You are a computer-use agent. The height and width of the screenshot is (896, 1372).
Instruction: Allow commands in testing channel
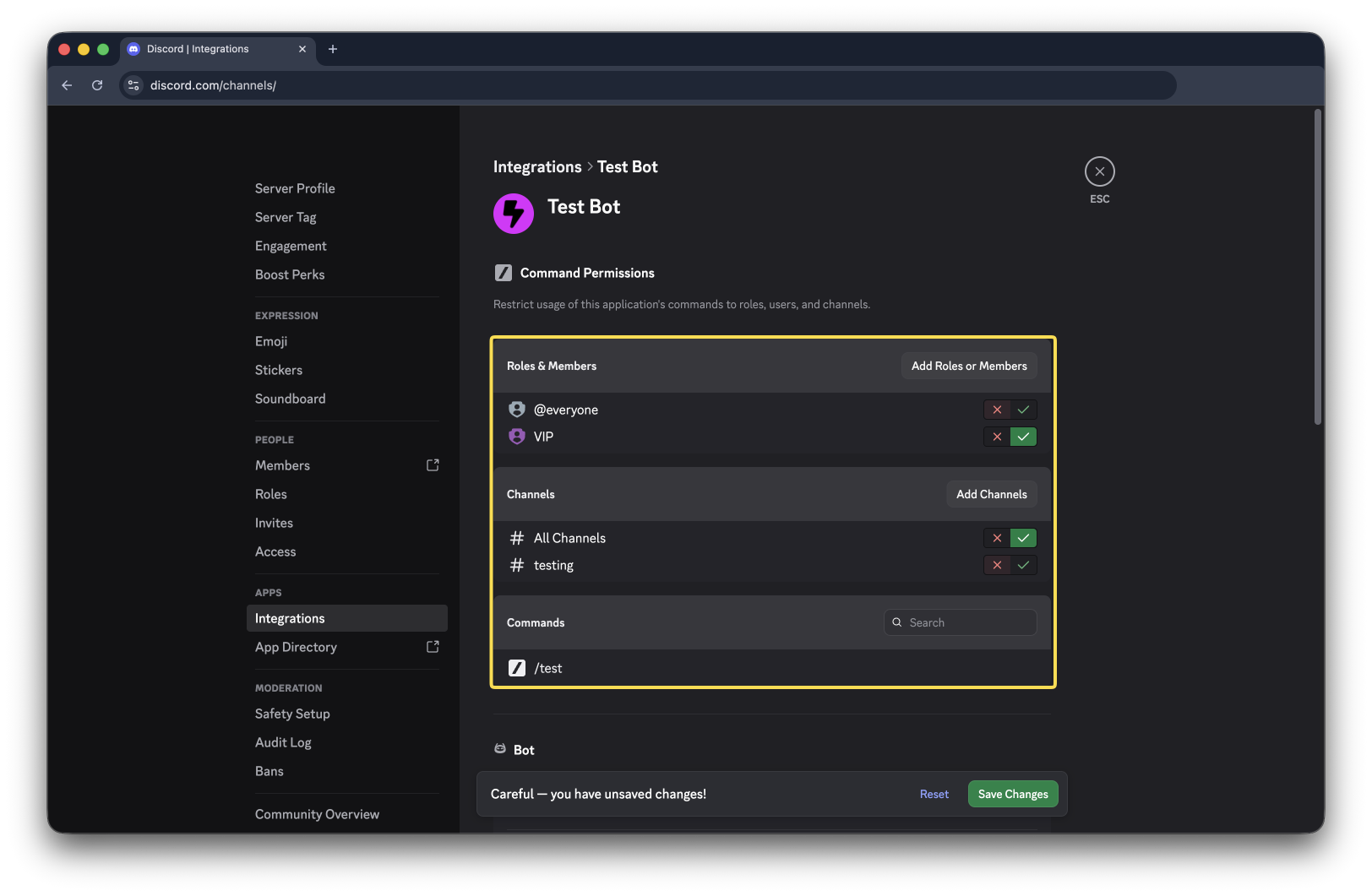(x=1023, y=565)
